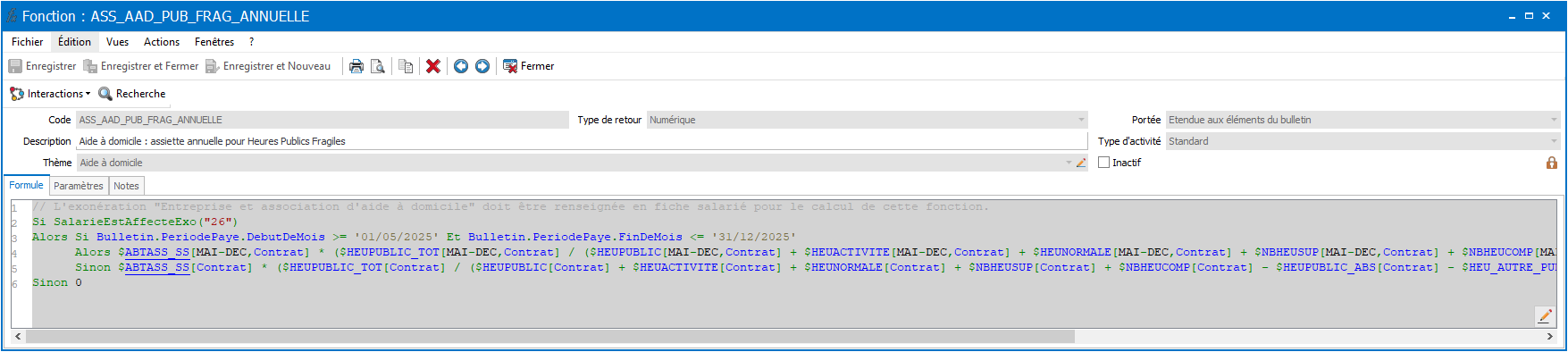The height and width of the screenshot is (352, 1568).
Task: Expand the Portée dropdown
Action: (x=1554, y=120)
